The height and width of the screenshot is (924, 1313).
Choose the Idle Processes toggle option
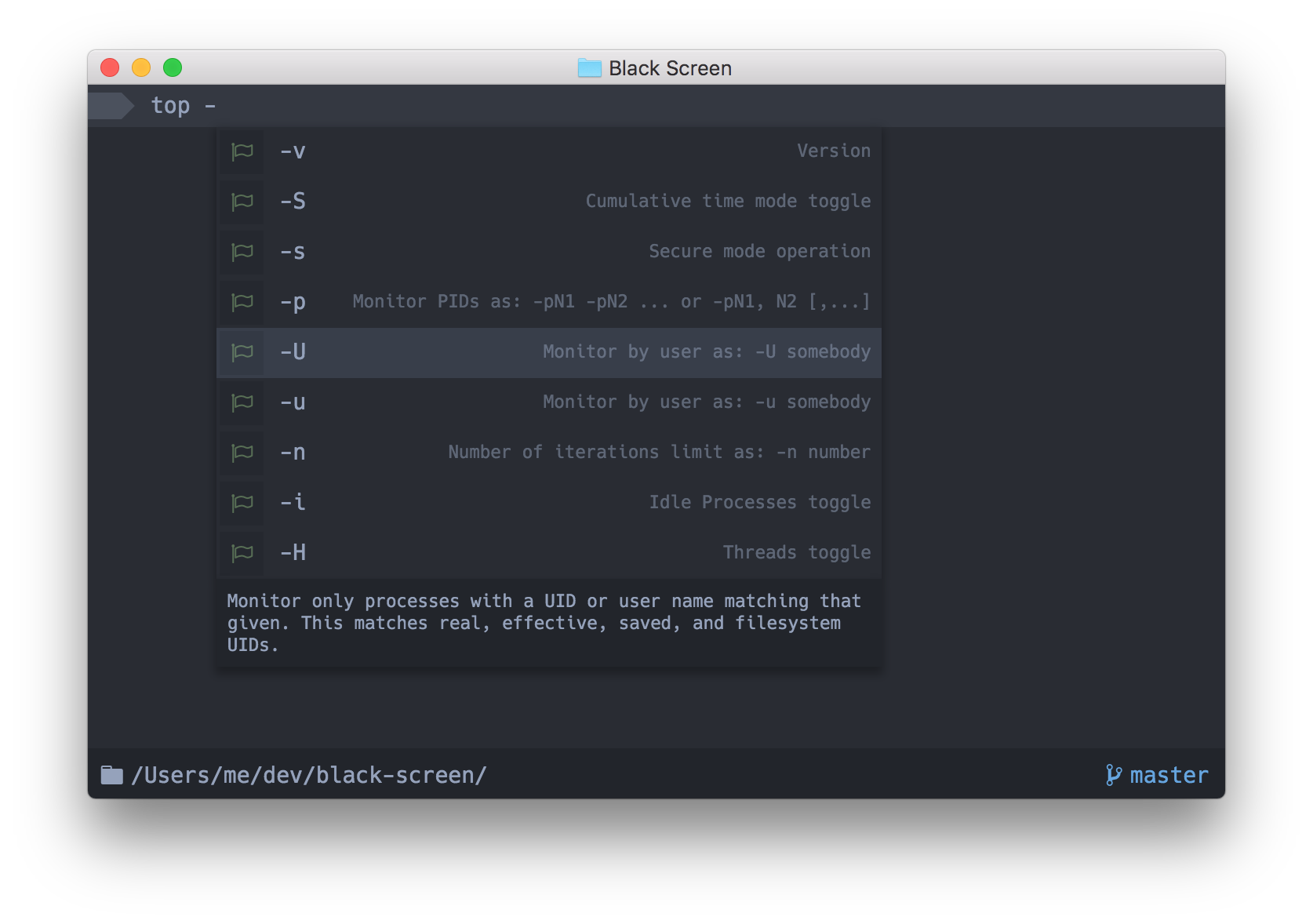549,503
